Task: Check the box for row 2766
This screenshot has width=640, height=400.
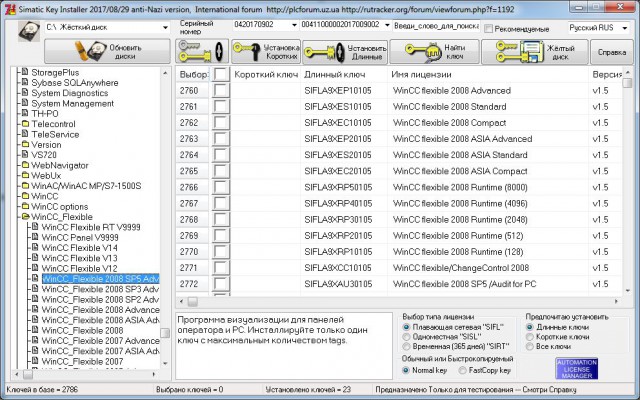Action: click(220, 187)
